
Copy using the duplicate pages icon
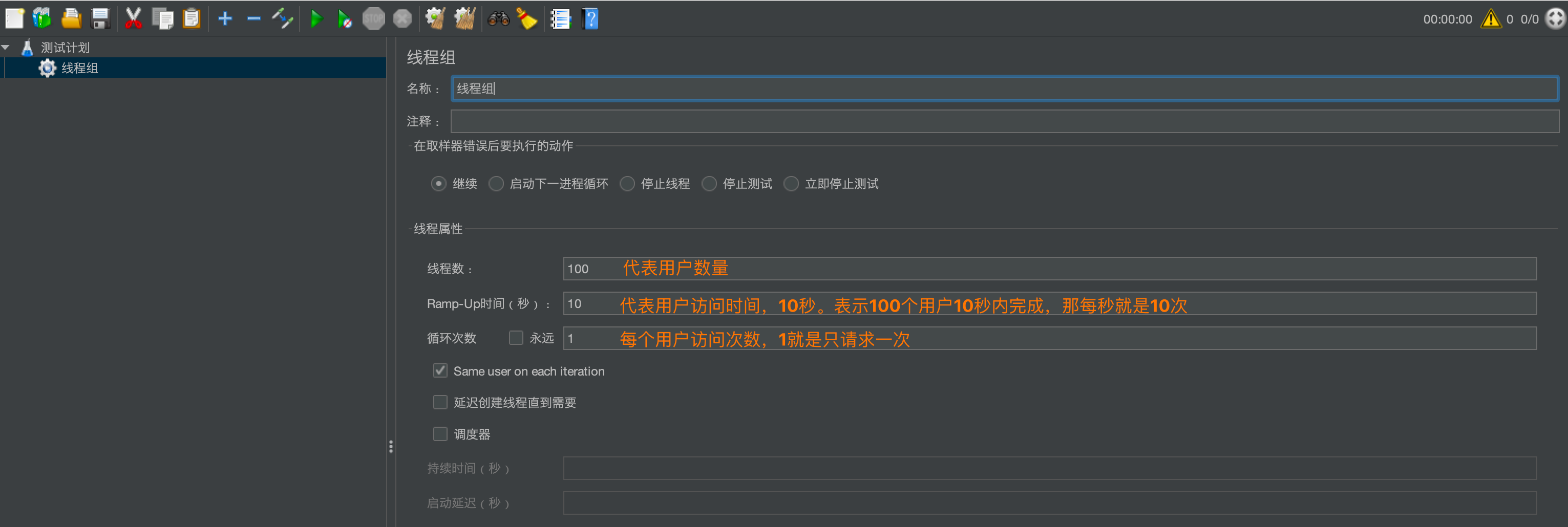coord(162,19)
